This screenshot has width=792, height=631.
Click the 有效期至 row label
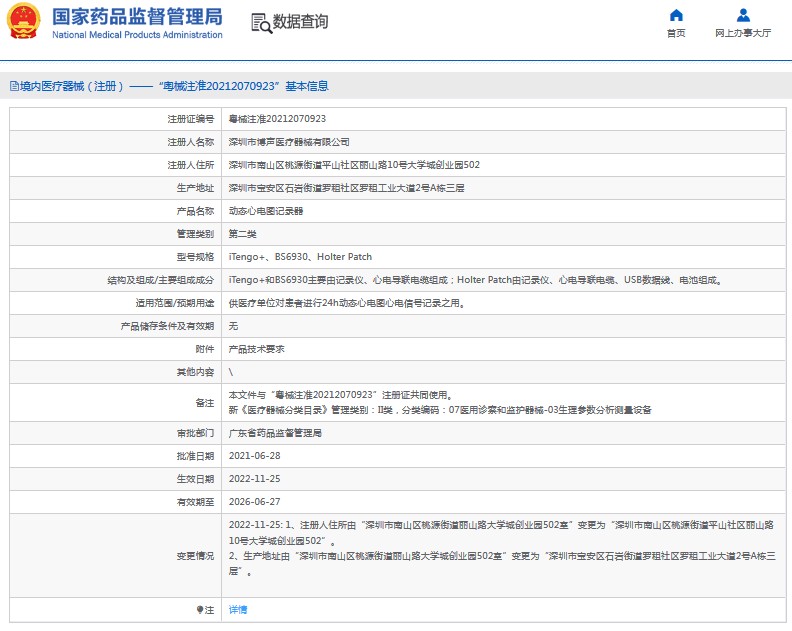click(x=195, y=502)
